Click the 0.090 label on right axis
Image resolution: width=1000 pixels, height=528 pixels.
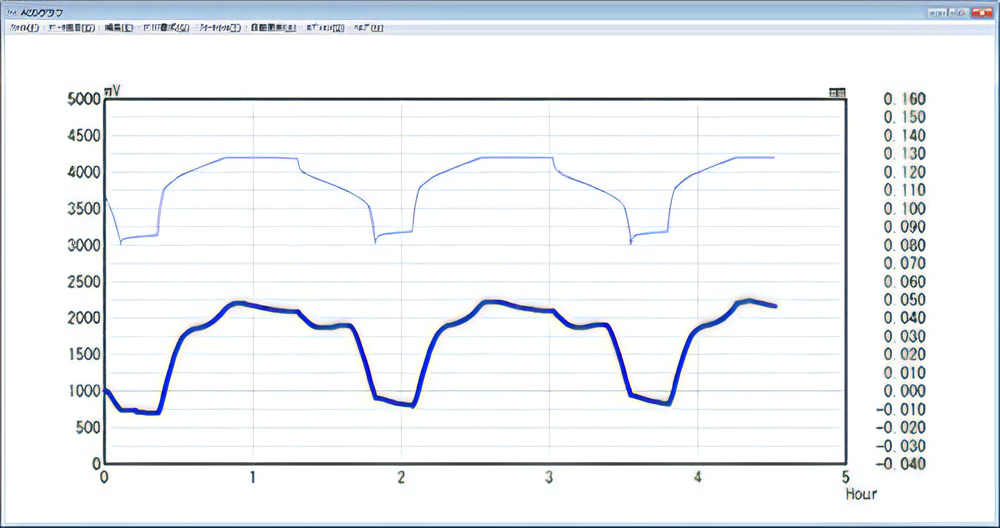[x=904, y=227]
